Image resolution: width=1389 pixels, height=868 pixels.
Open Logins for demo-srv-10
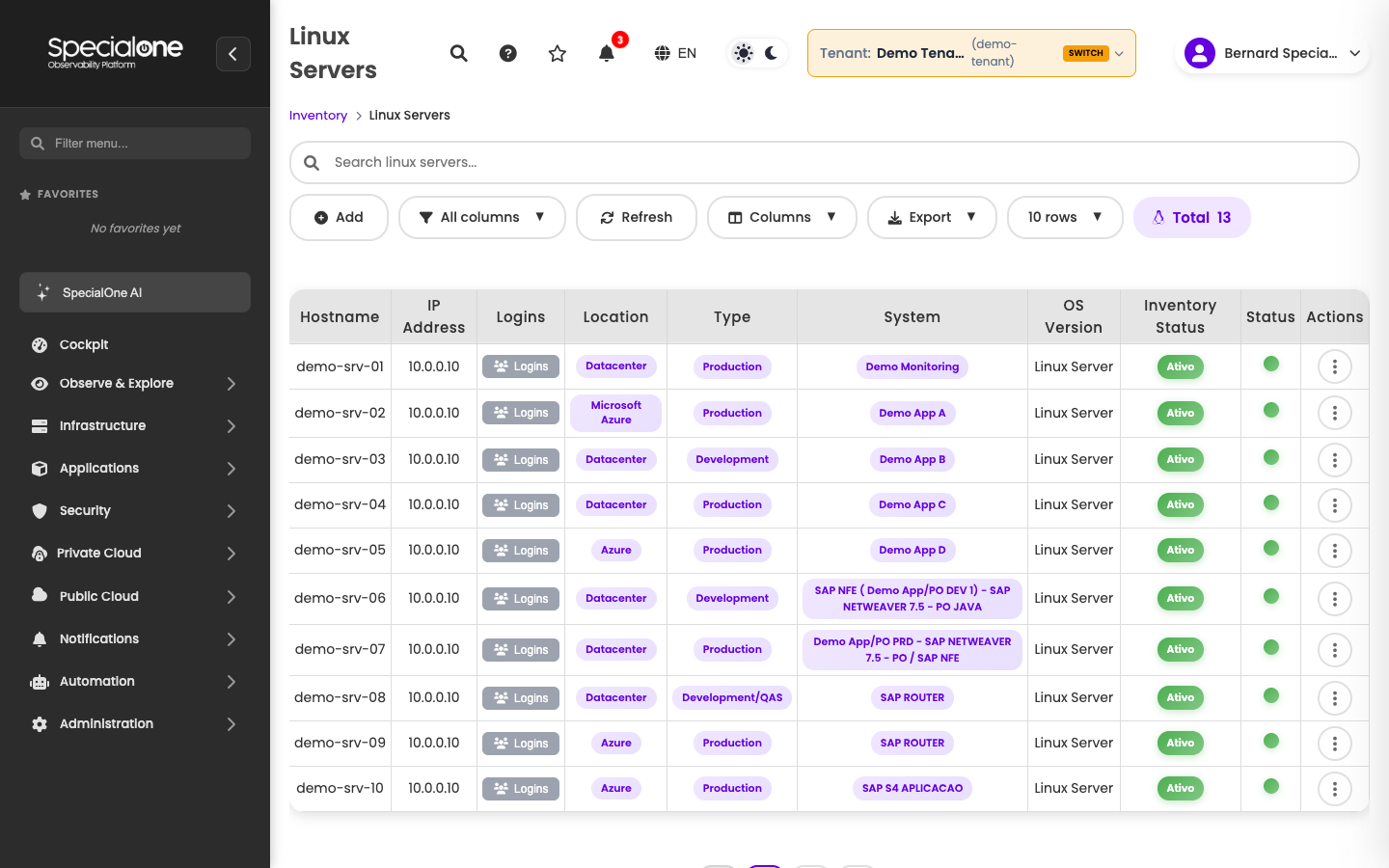coord(521,788)
